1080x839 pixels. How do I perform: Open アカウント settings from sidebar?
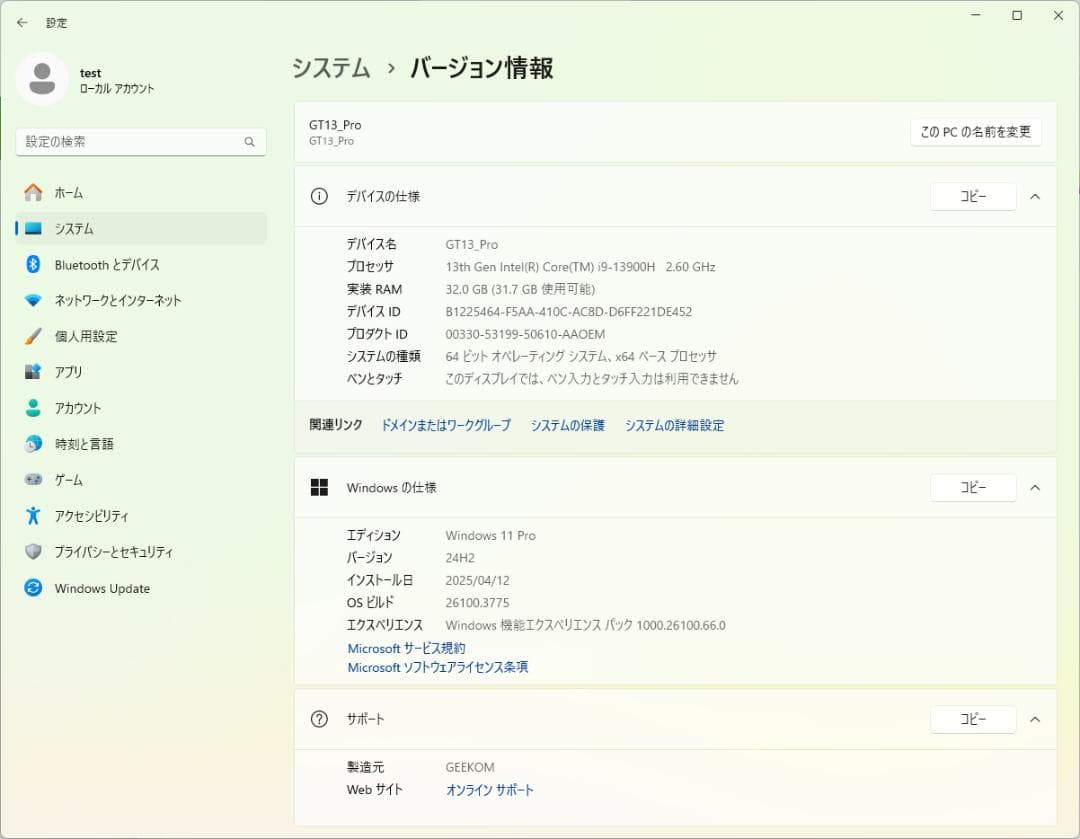click(83, 408)
